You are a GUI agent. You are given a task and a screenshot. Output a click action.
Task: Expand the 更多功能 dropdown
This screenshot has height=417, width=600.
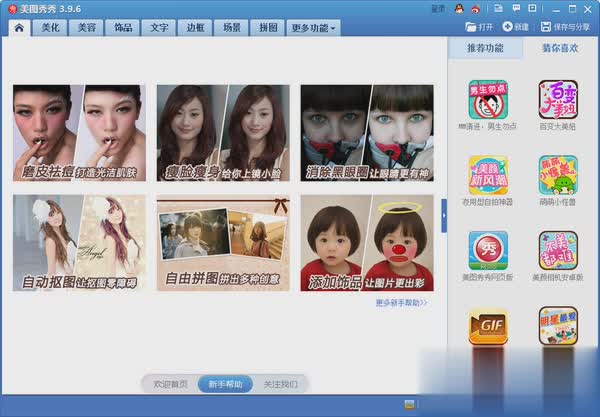(x=313, y=28)
